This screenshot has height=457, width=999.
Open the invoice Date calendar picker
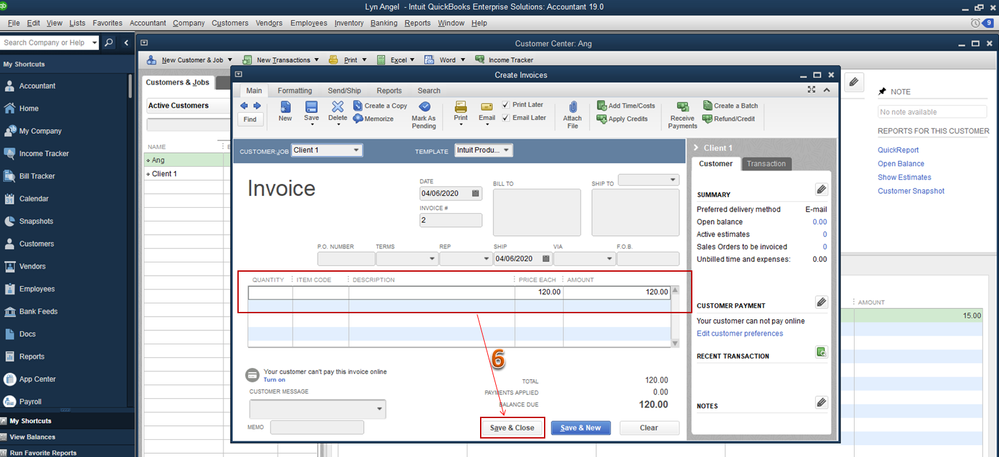tap(475, 193)
